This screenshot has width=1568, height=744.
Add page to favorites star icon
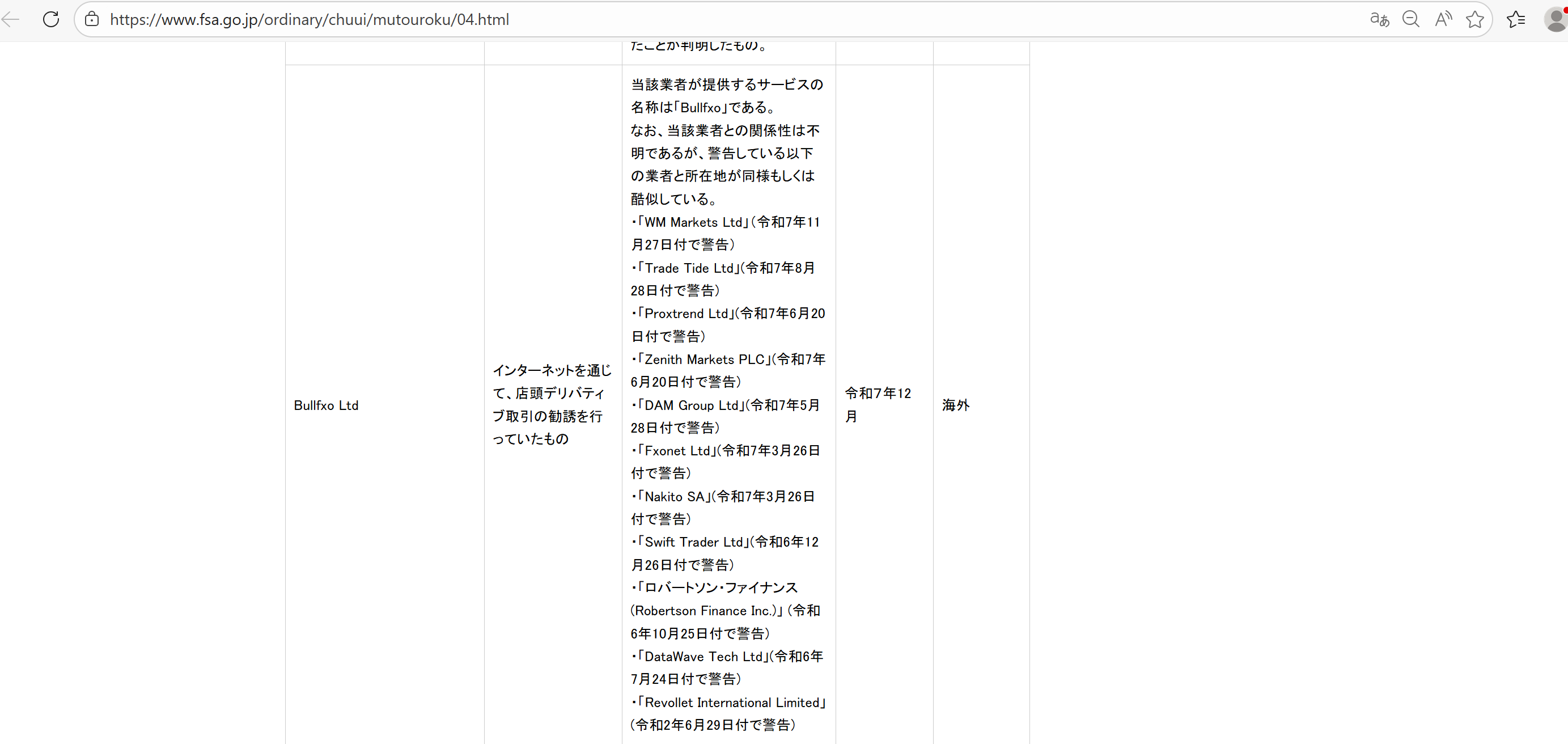point(1474,19)
